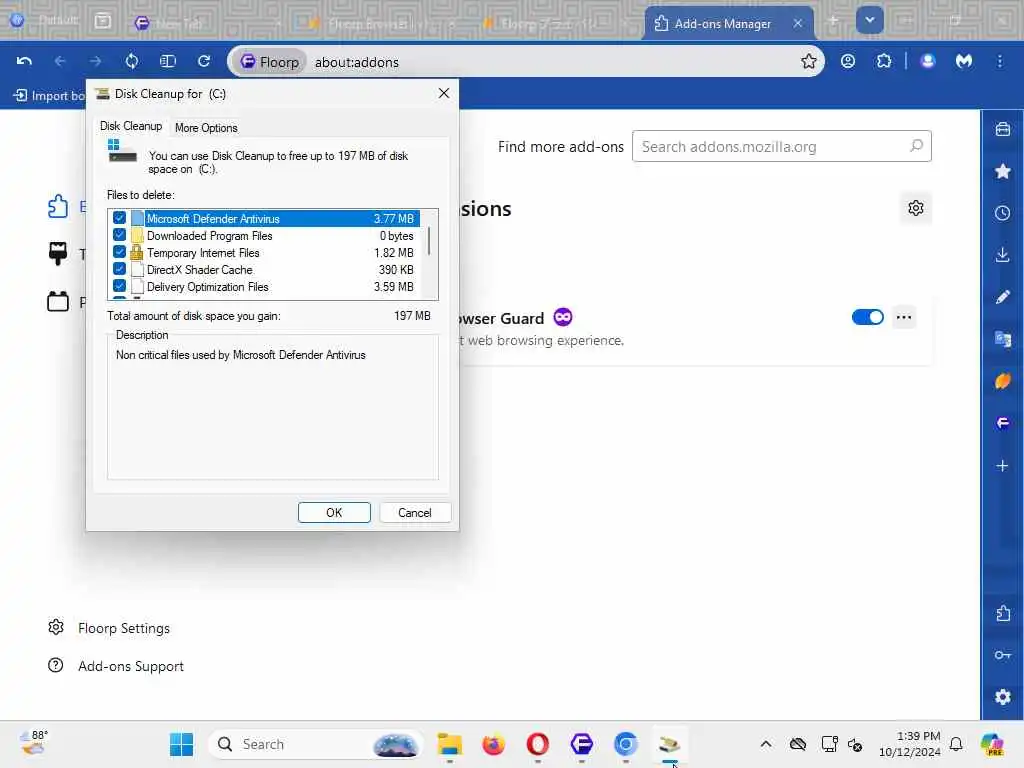1024x768 pixels.
Task: Open Windows Start menu
Action: click(182, 744)
